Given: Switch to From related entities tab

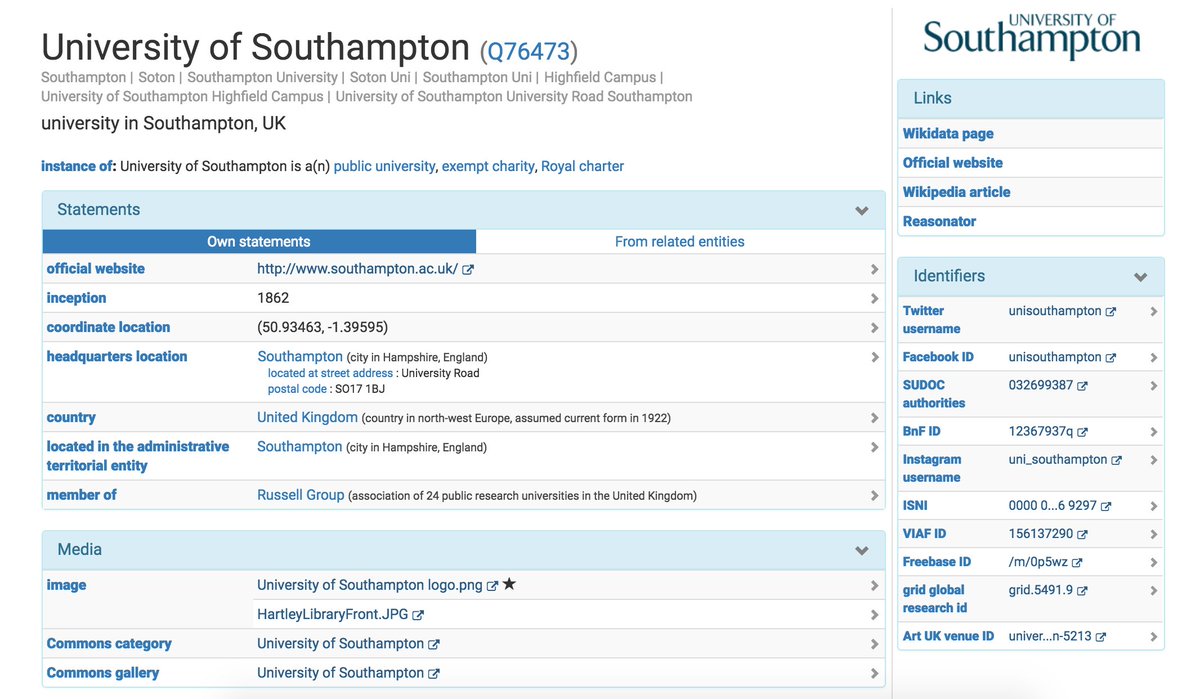Looking at the screenshot, I should (x=680, y=241).
